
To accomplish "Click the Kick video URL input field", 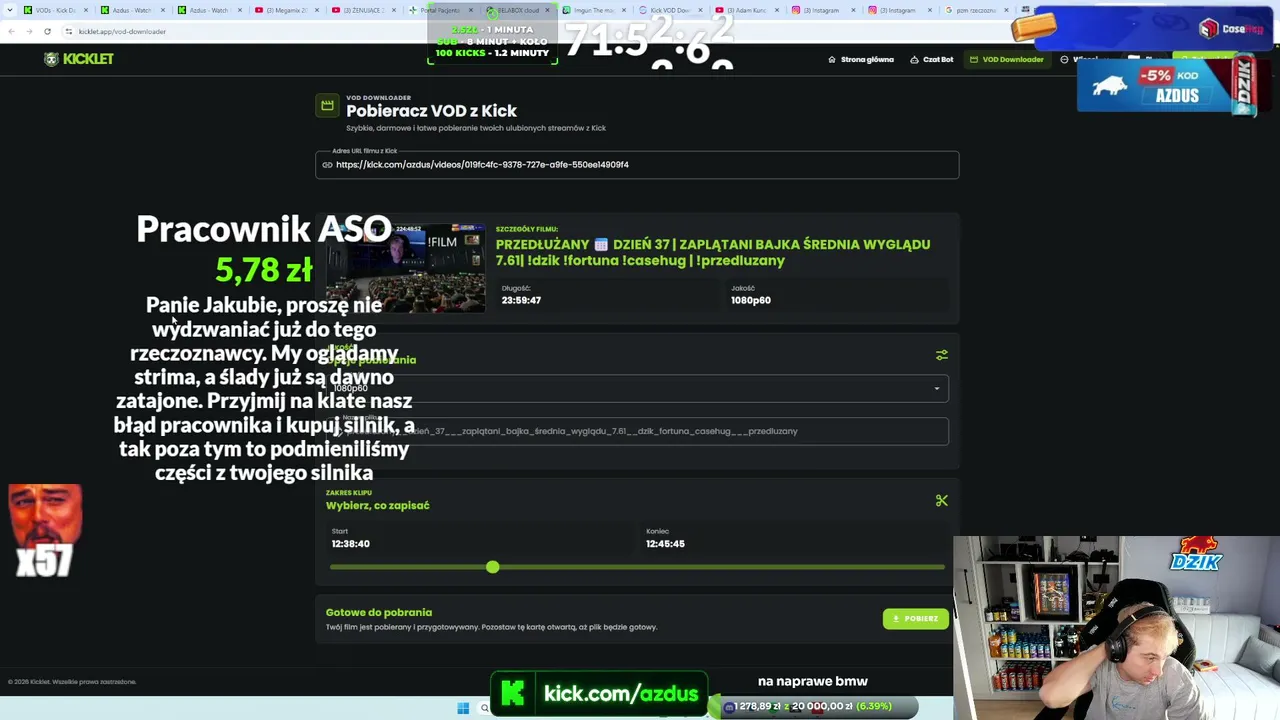I will tap(637, 165).
